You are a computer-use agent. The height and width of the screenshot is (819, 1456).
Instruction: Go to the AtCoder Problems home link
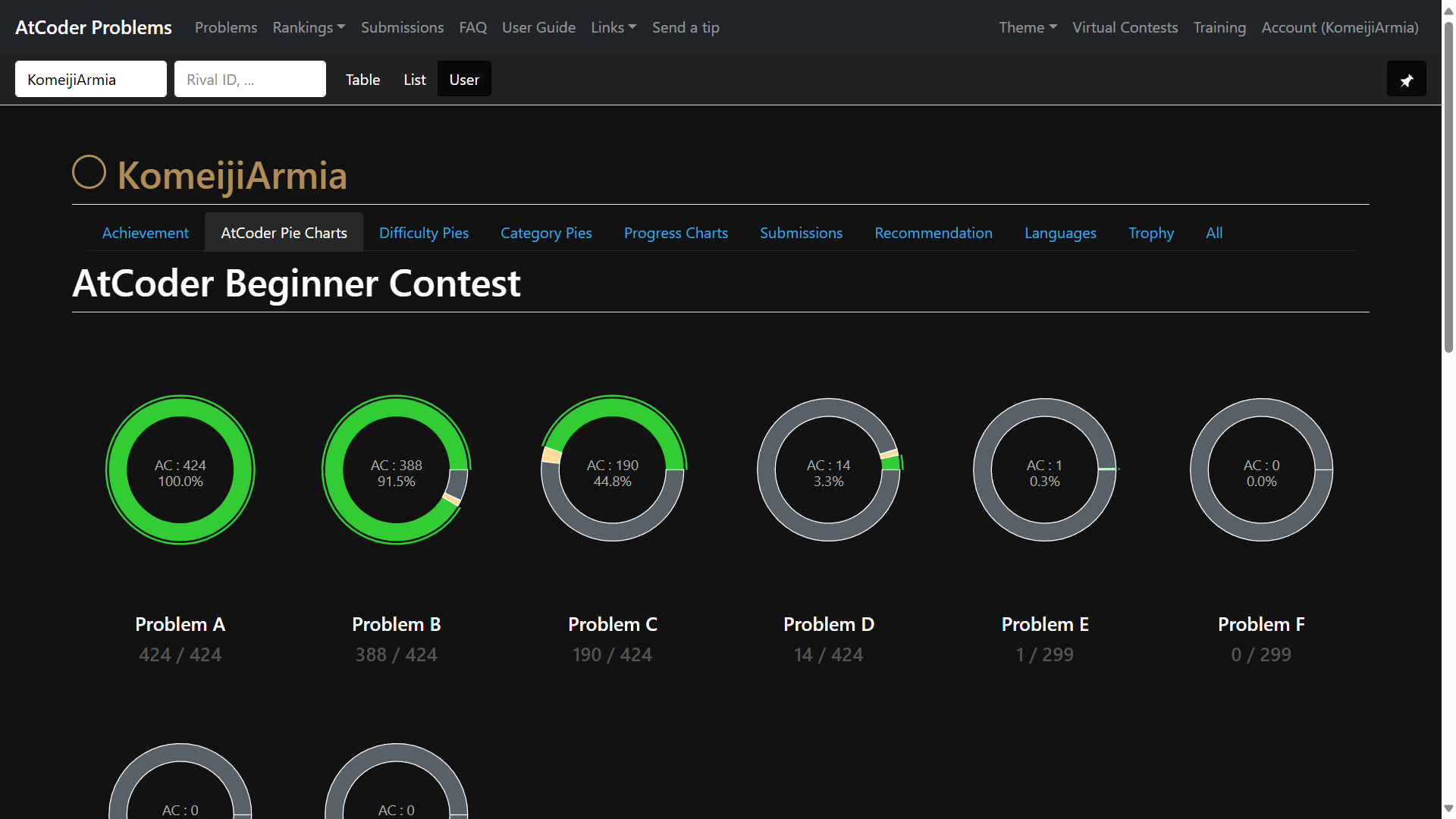coord(93,27)
